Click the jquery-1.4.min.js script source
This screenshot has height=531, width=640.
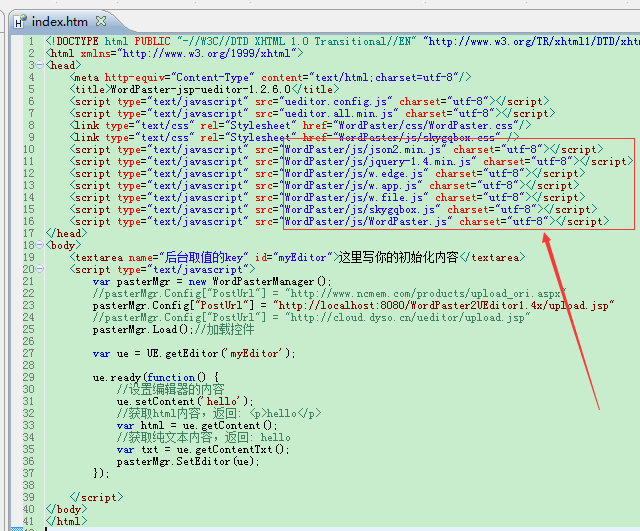click(378, 161)
